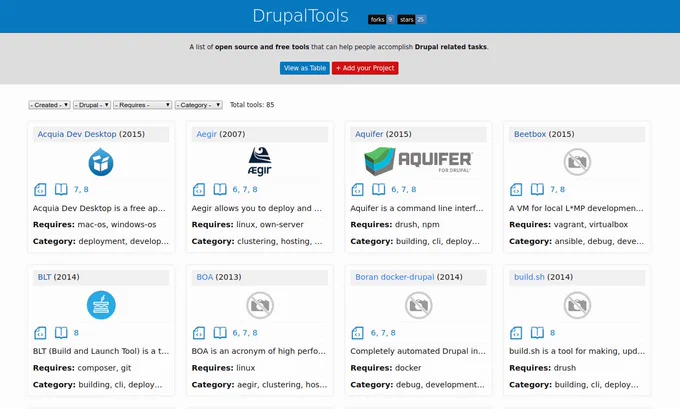Click "Requires: composer, git" text
The image size is (680, 409).
click(x=82, y=368)
